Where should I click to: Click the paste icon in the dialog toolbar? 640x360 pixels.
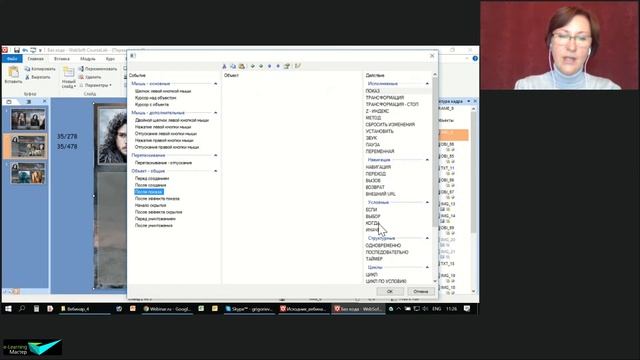[x=242, y=66]
